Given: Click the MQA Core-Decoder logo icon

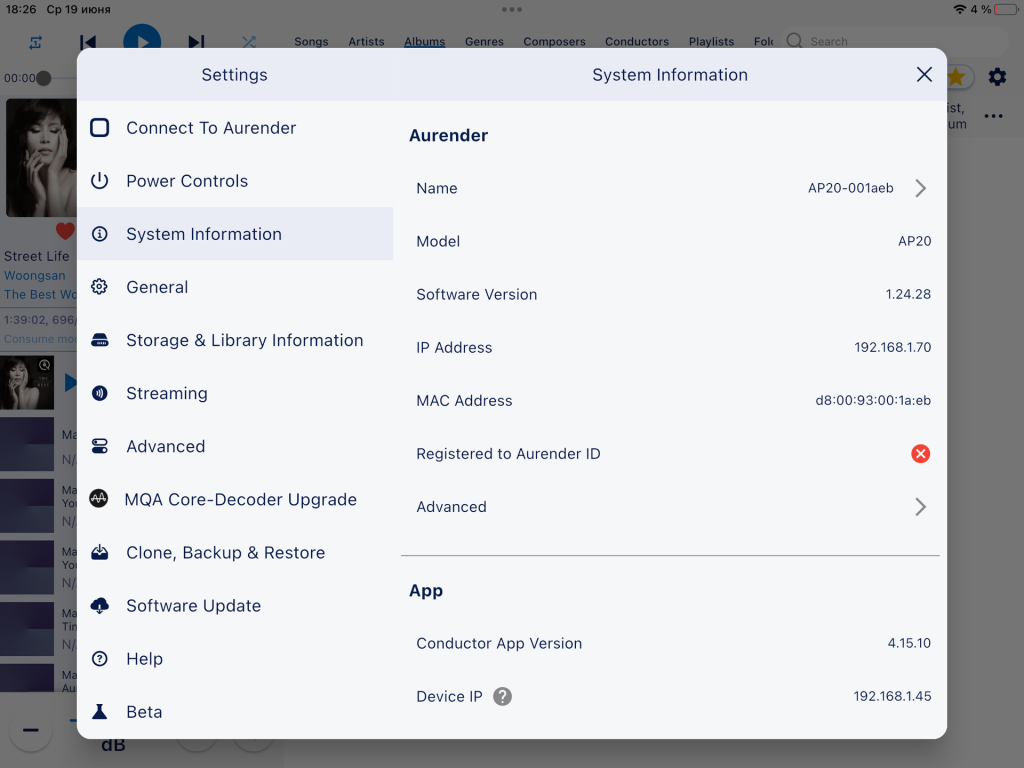Looking at the screenshot, I should (99, 499).
